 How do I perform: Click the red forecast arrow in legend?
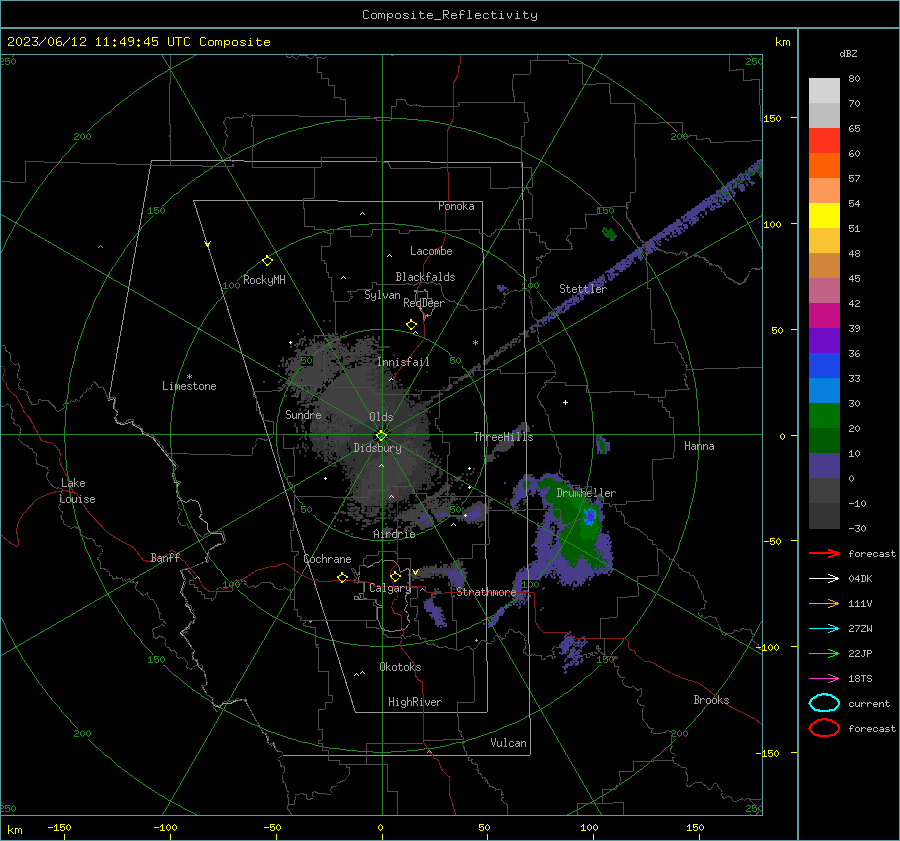(x=824, y=553)
